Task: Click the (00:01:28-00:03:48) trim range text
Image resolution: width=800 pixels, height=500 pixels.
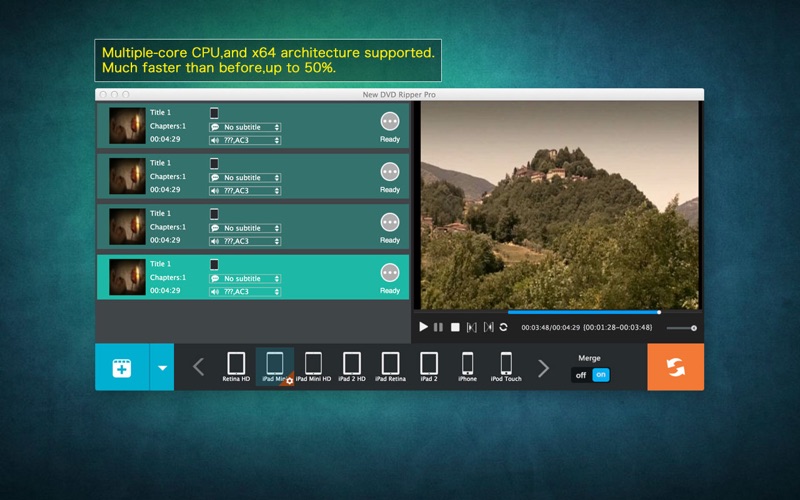Action: point(618,328)
